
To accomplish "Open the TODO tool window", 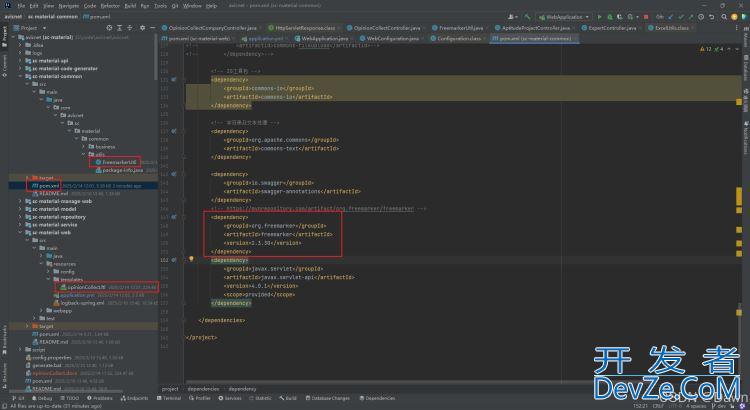I will pos(69,398).
